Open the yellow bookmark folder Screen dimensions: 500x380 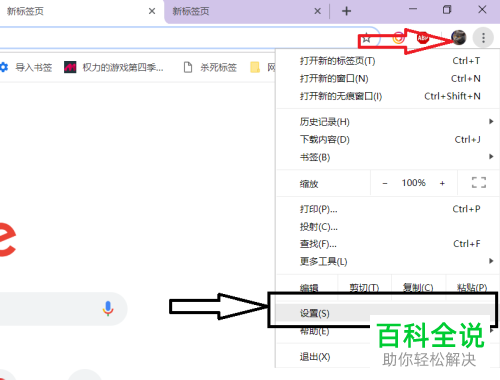tap(255, 68)
